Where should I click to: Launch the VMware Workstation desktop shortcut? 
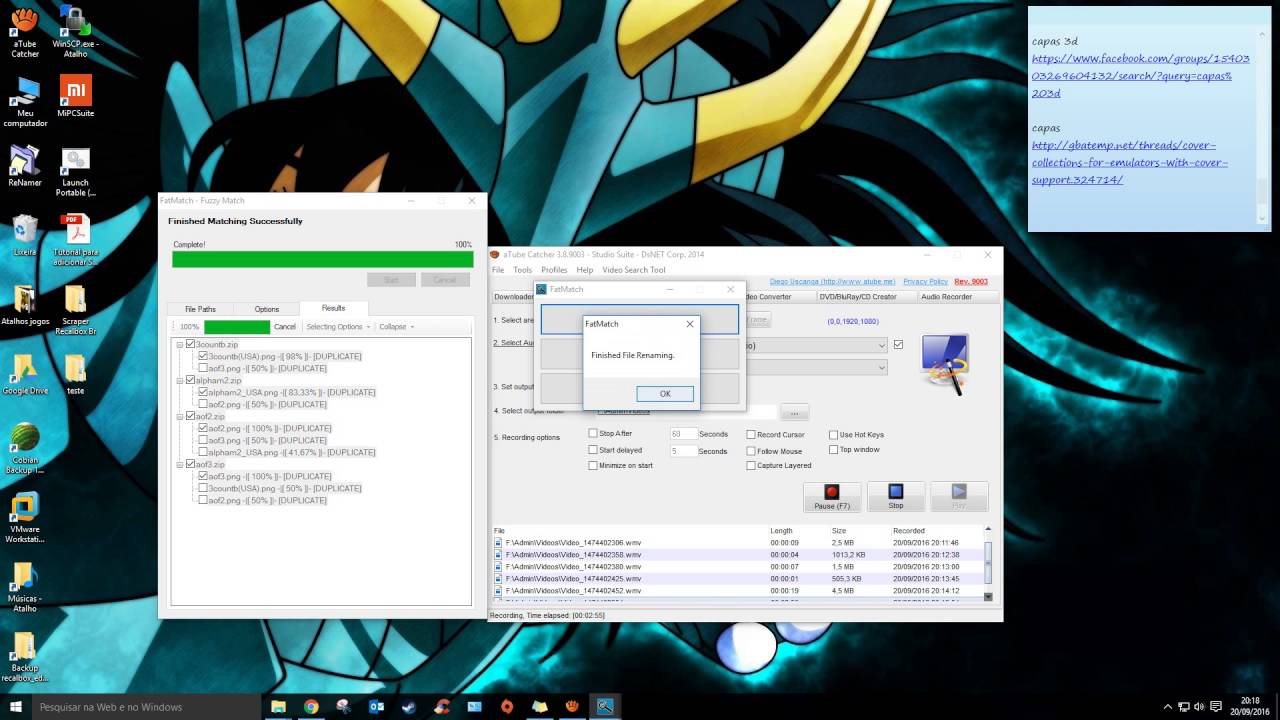(x=25, y=518)
